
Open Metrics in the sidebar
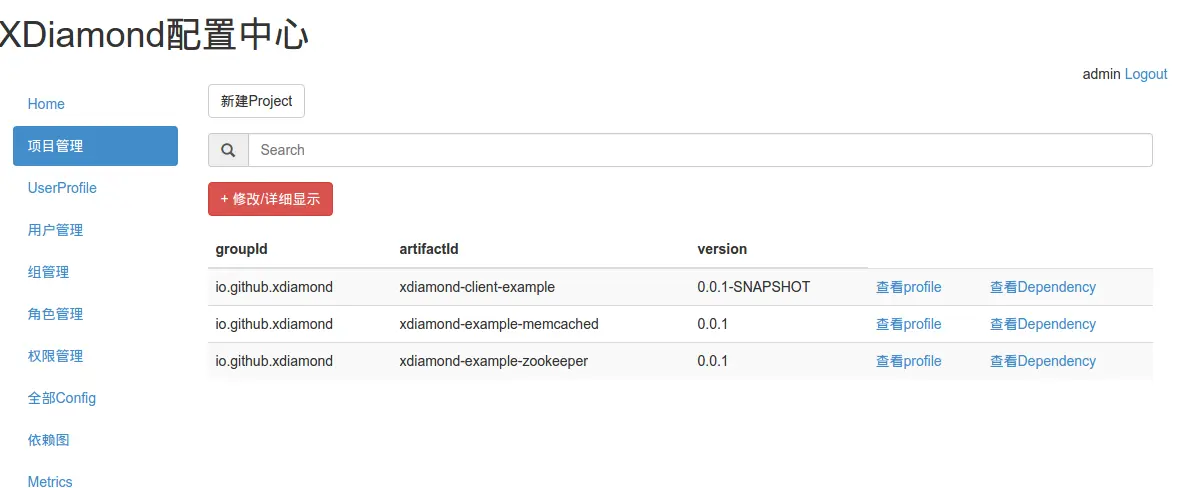click(x=50, y=481)
